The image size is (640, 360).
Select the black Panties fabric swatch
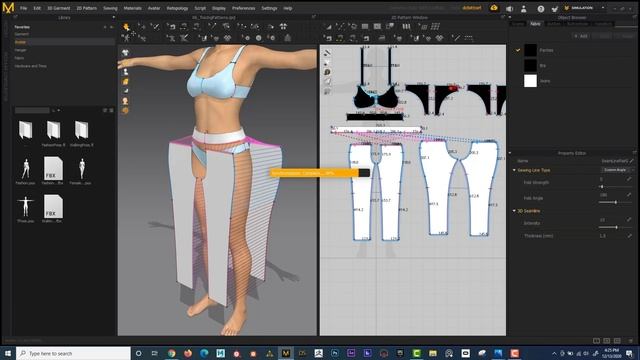tap(530, 50)
